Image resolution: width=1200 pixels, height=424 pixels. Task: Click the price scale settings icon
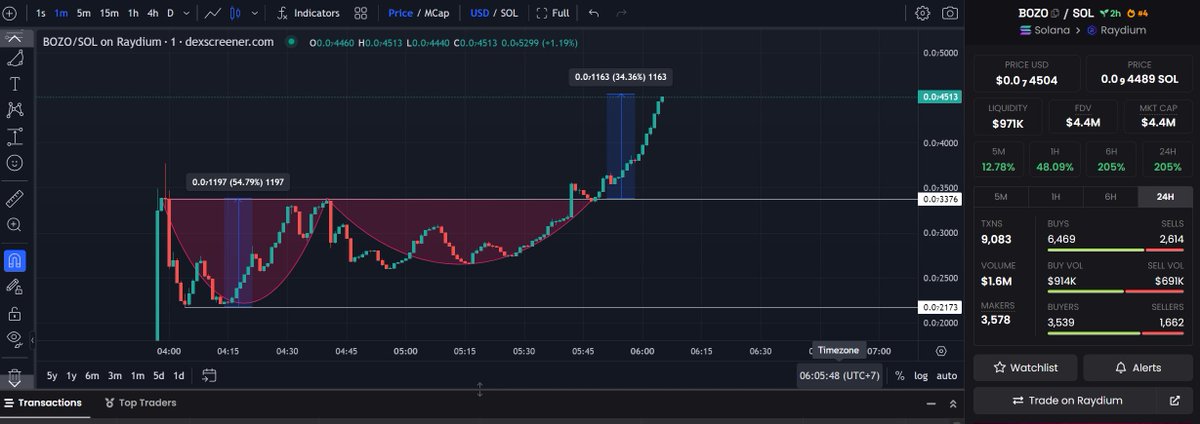click(x=941, y=351)
